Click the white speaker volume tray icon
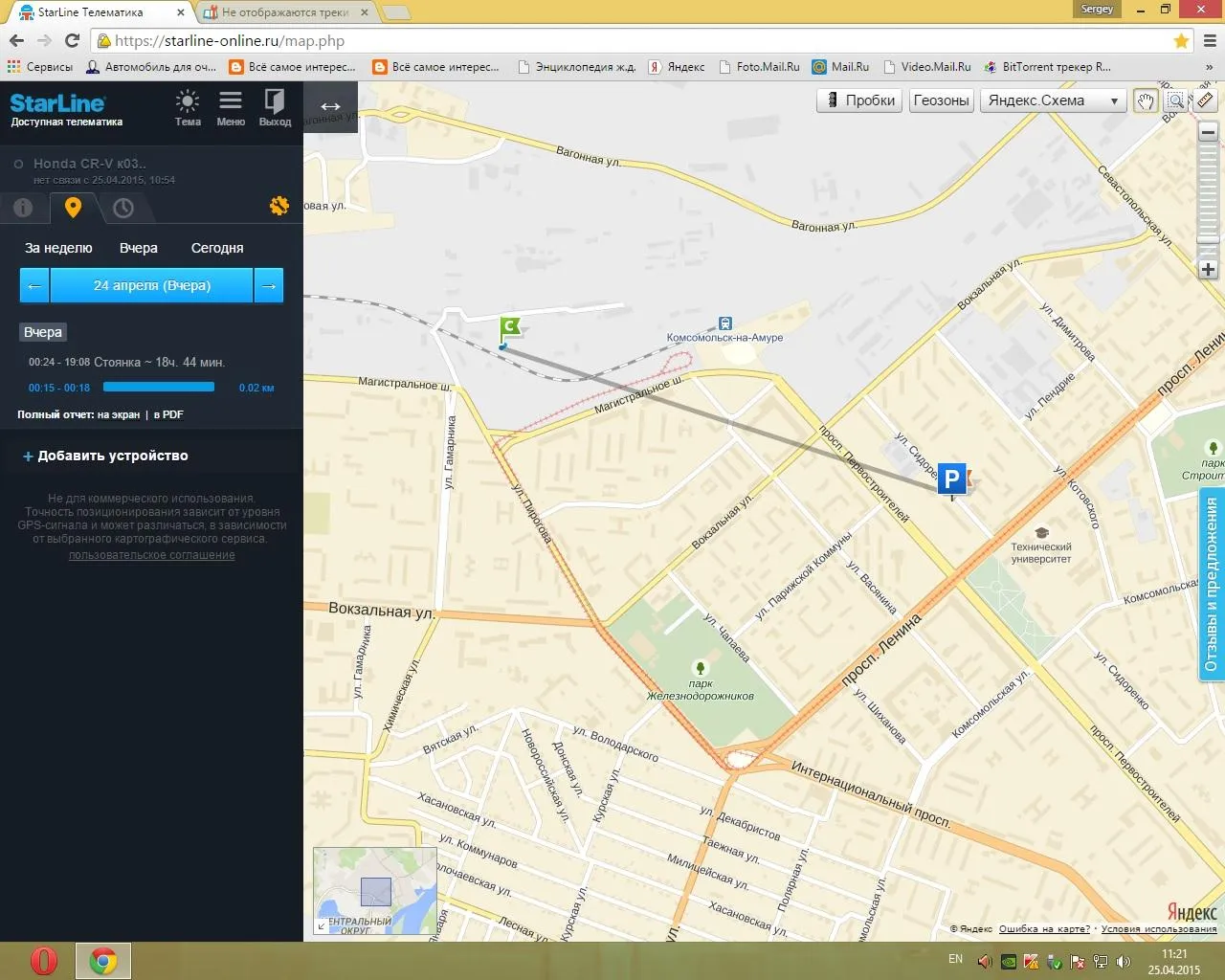This screenshot has width=1225, height=980. coord(1124,962)
